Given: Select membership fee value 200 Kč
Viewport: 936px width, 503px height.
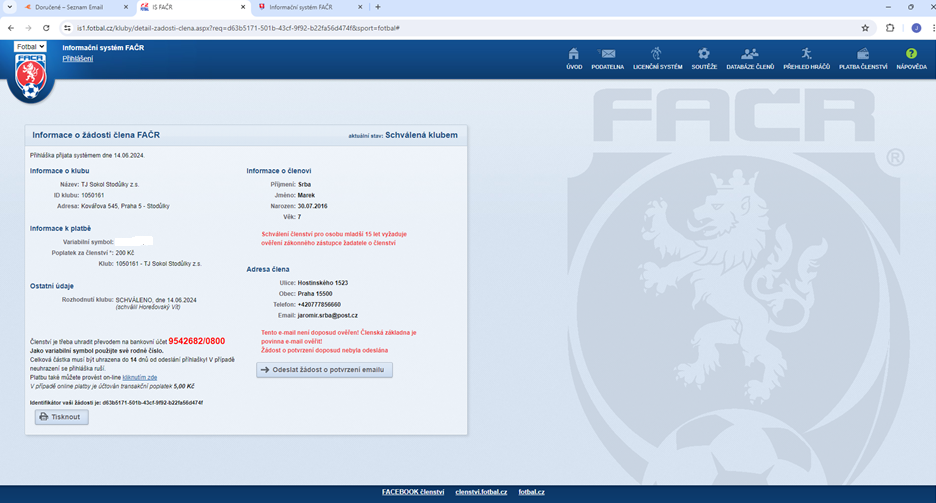Looking at the screenshot, I should [125, 253].
